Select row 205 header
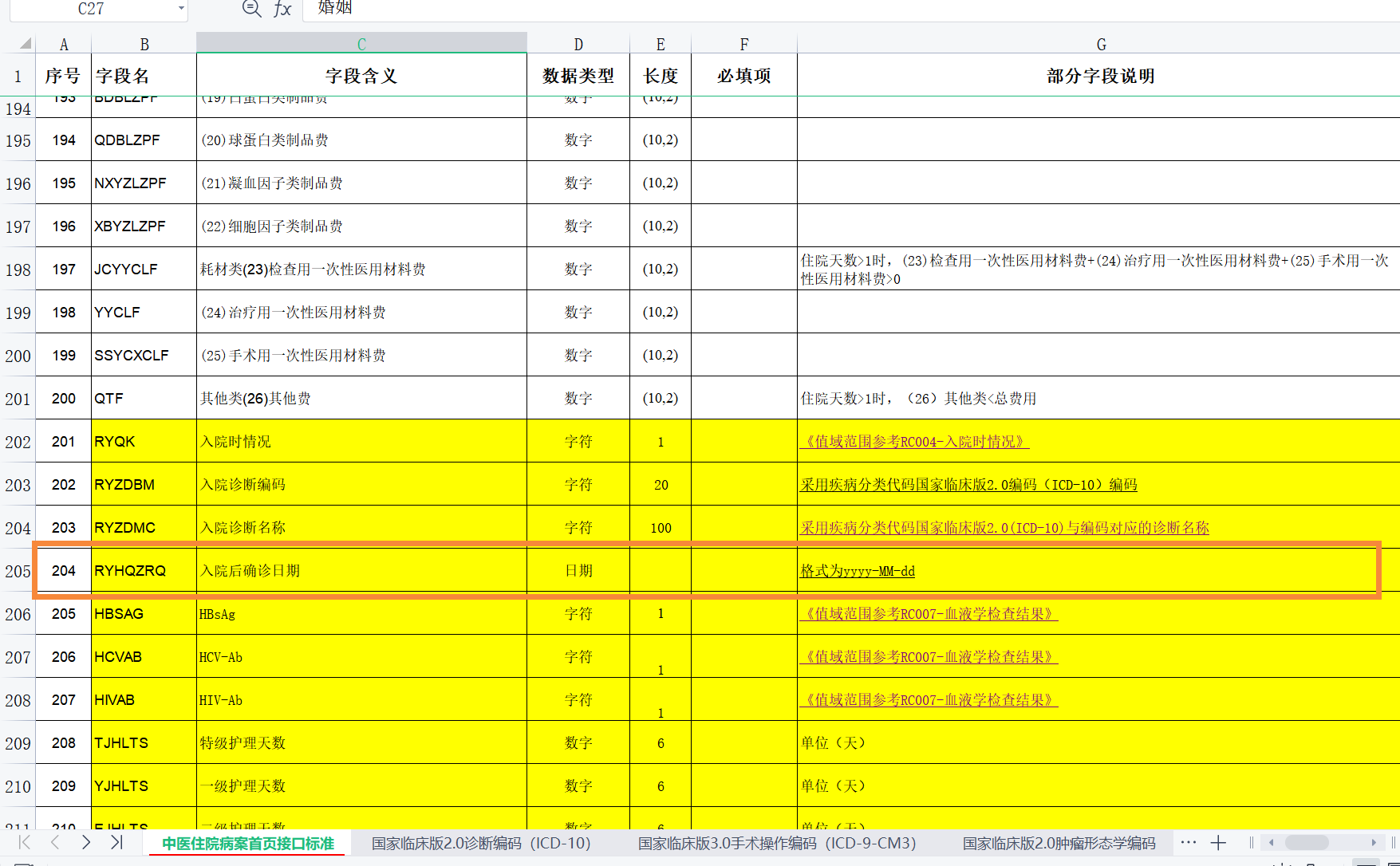 (18, 571)
